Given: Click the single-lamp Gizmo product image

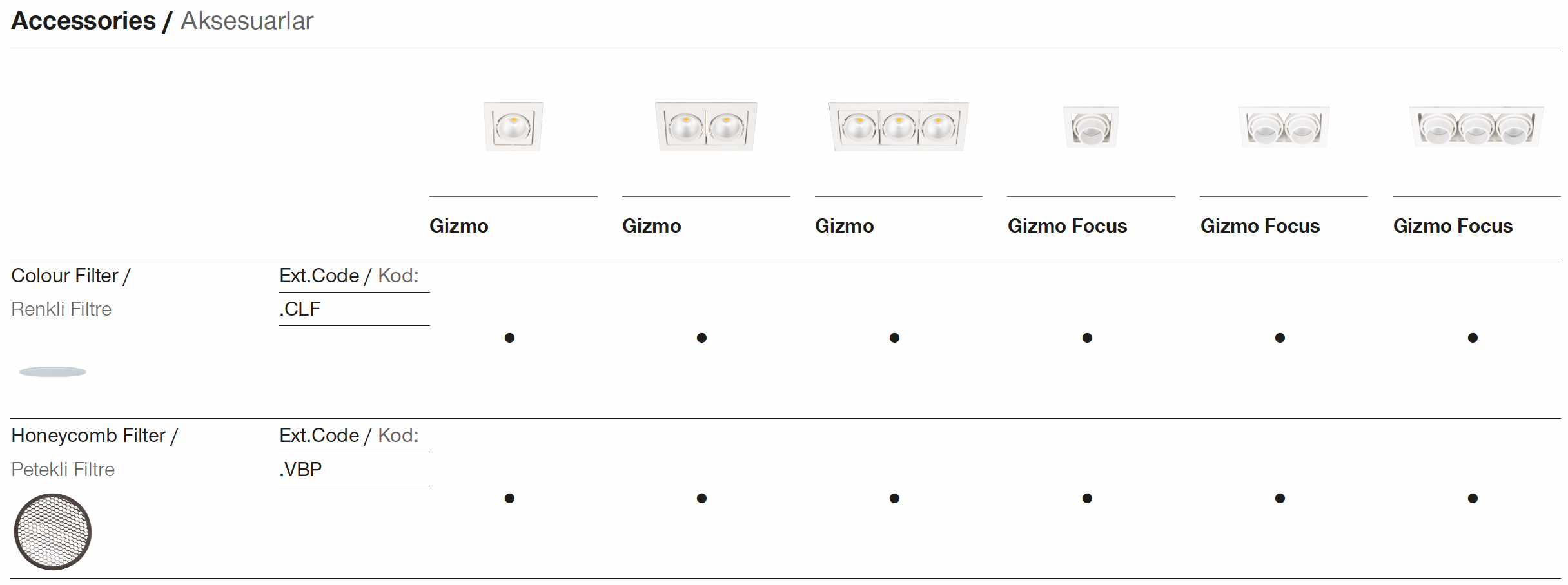Looking at the screenshot, I should tap(513, 127).
